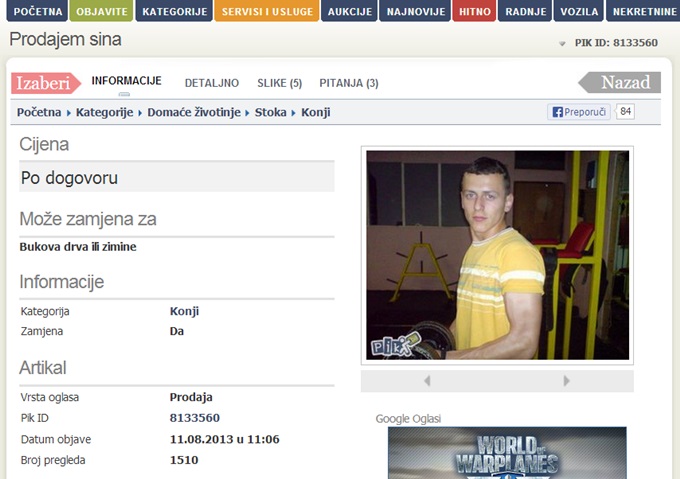
Task: Switch to the SLIKE (5) tab
Action: pyautogui.click(x=279, y=83)
